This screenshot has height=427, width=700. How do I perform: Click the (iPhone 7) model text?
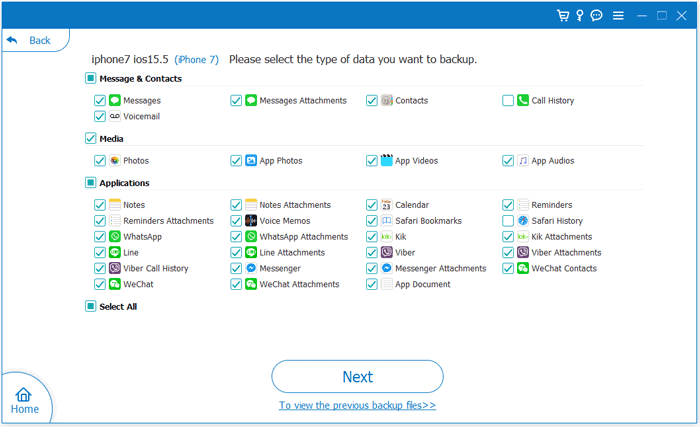(x=196, y=59)
